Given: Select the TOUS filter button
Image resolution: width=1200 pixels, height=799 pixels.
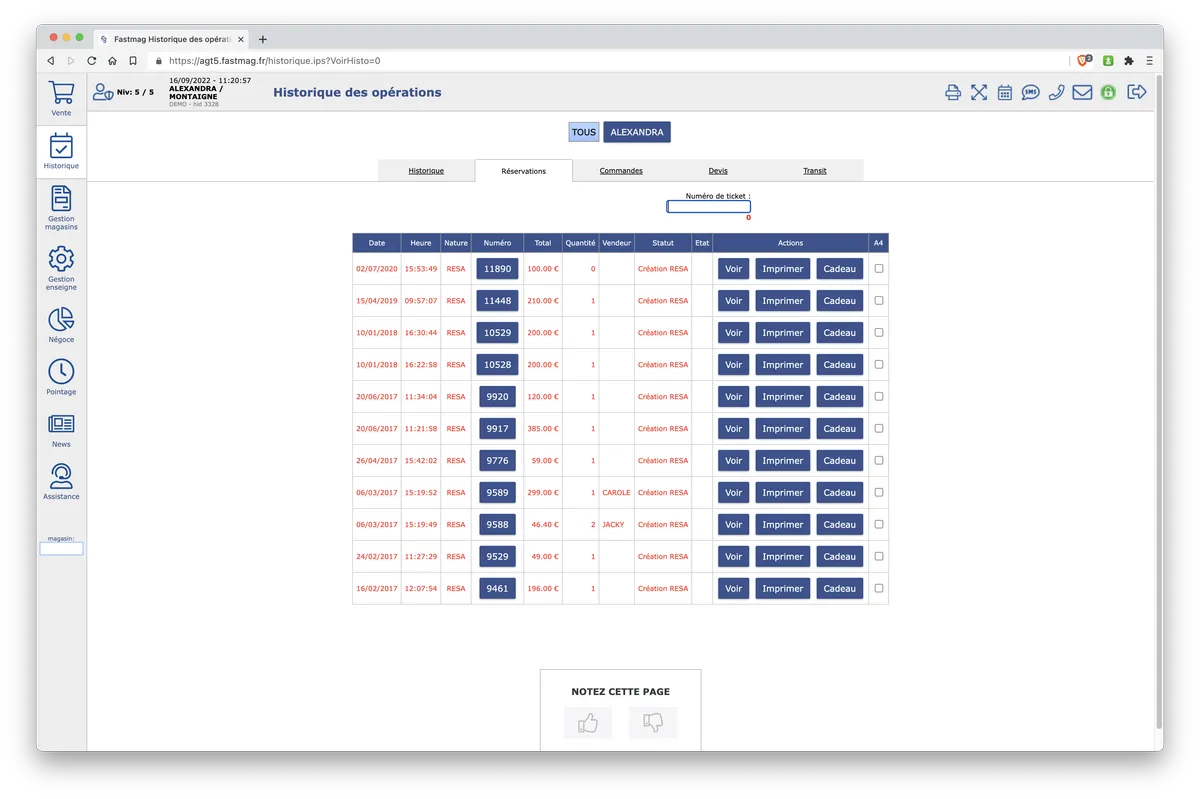Looking at the screenshot, I should click(x=584, y=132).
